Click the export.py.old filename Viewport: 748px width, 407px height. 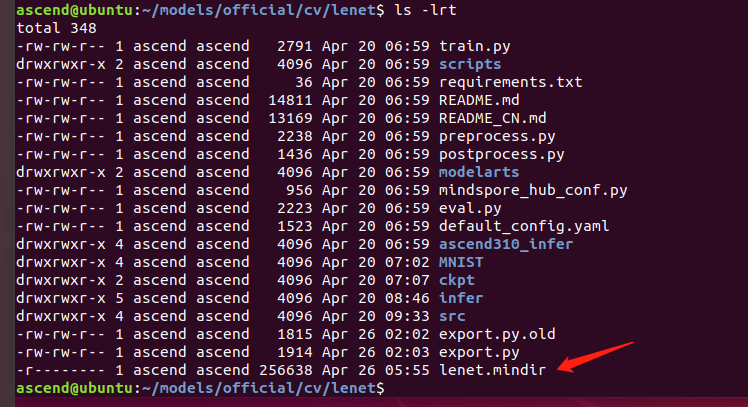pyautogui.click(x=497, y=334)
